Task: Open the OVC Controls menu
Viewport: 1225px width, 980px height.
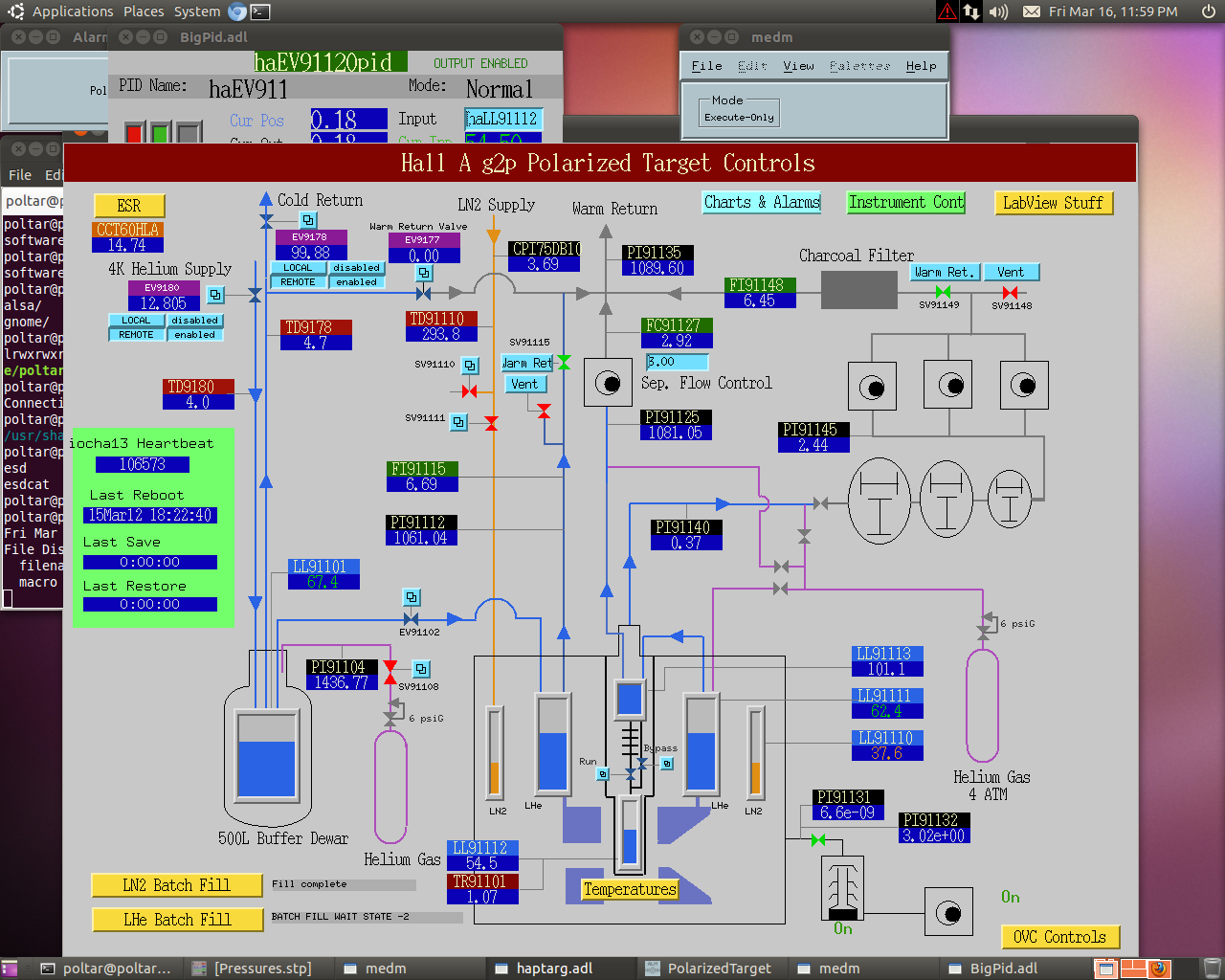Action: pos(1059,937)
